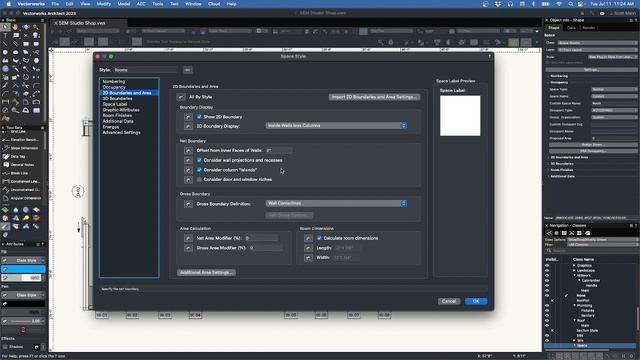Choose Angular Dimension tool in Tool Sets
Screen dimensions: 640x360
click(22, 198)
